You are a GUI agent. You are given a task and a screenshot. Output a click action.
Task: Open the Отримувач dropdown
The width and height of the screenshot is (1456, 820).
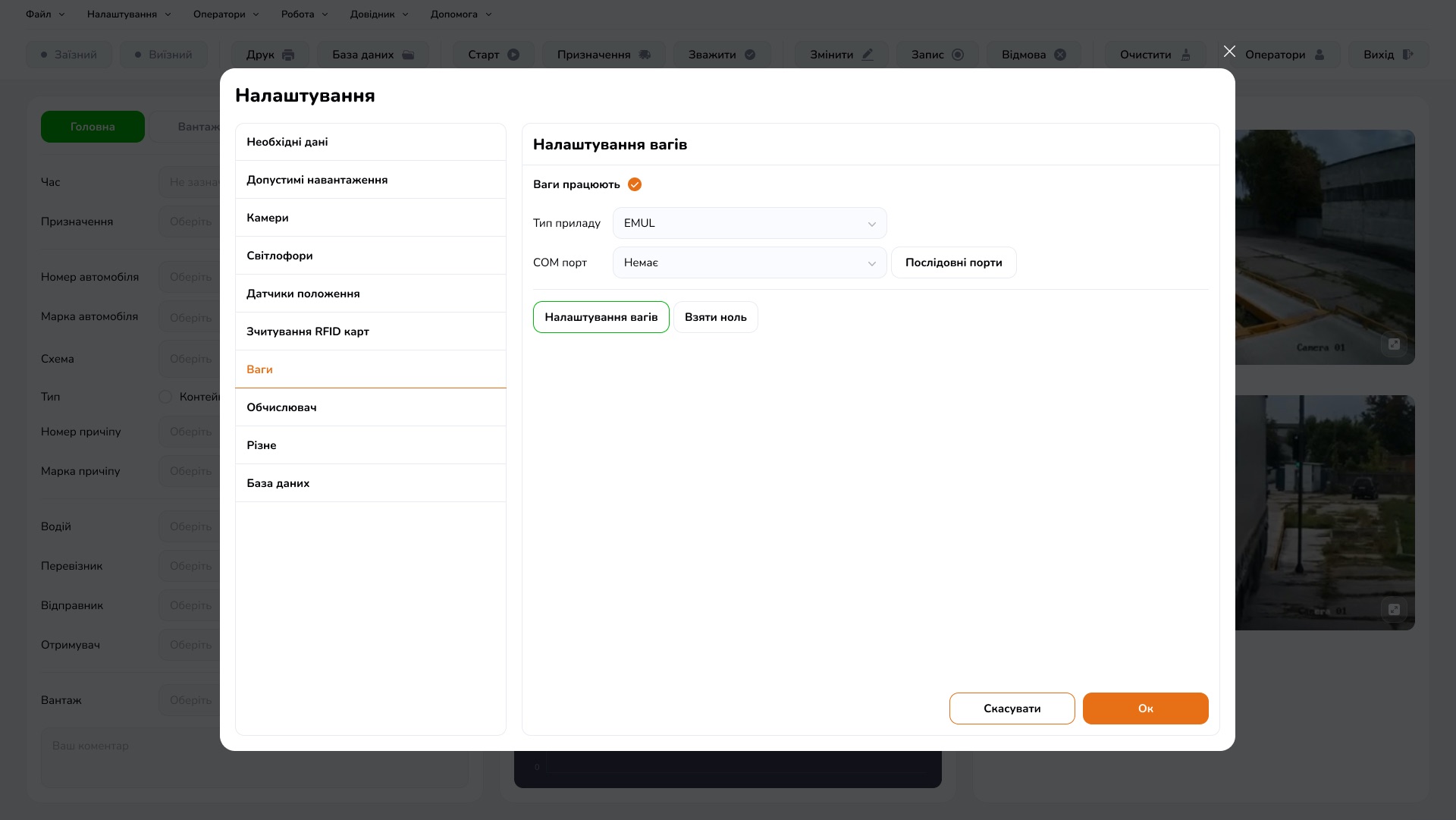pyautogui.click(x=190, y=645)
